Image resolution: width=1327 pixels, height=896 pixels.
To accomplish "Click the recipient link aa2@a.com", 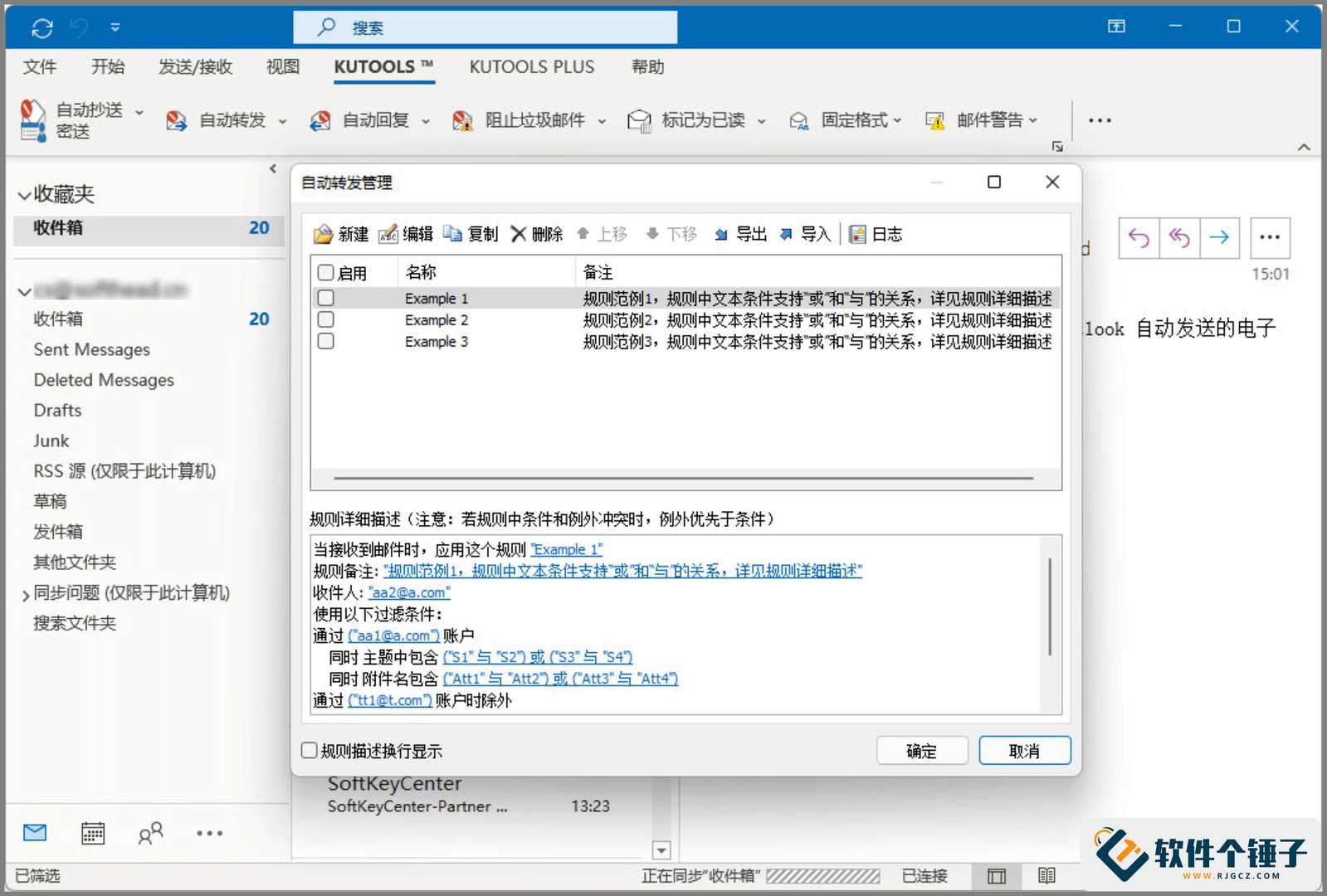I will coord(409,592).
